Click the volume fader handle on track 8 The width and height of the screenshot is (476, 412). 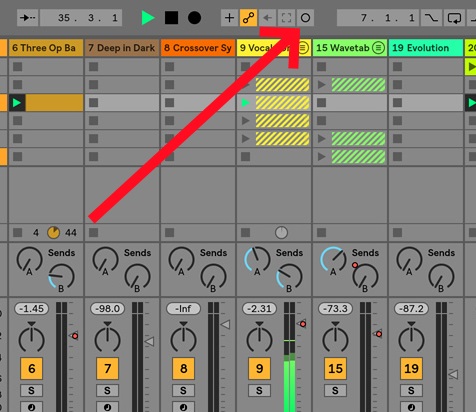(225, 324)
